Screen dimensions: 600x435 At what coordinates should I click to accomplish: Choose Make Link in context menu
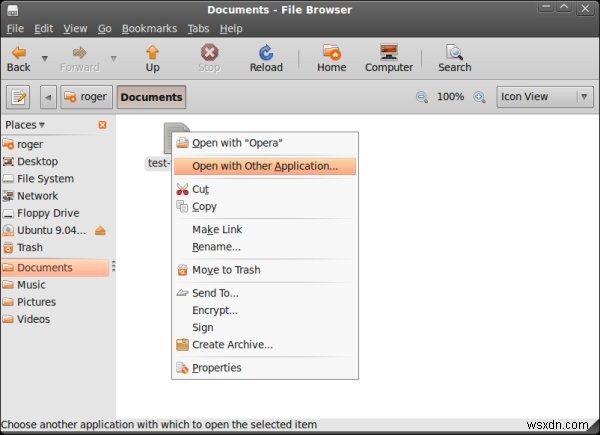click(x=265, y=230)
